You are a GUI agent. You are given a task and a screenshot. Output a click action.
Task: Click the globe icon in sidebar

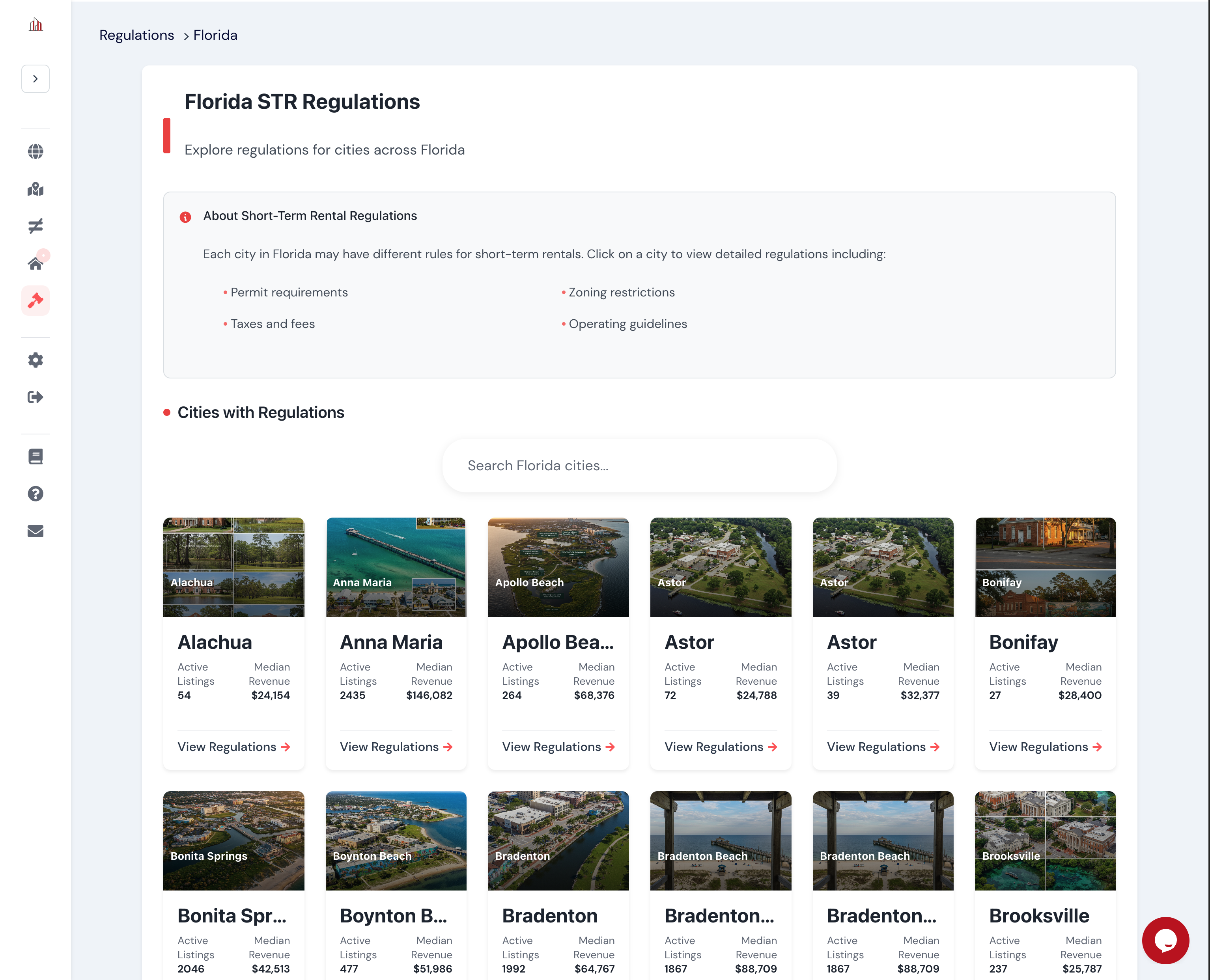click(35, 151)
